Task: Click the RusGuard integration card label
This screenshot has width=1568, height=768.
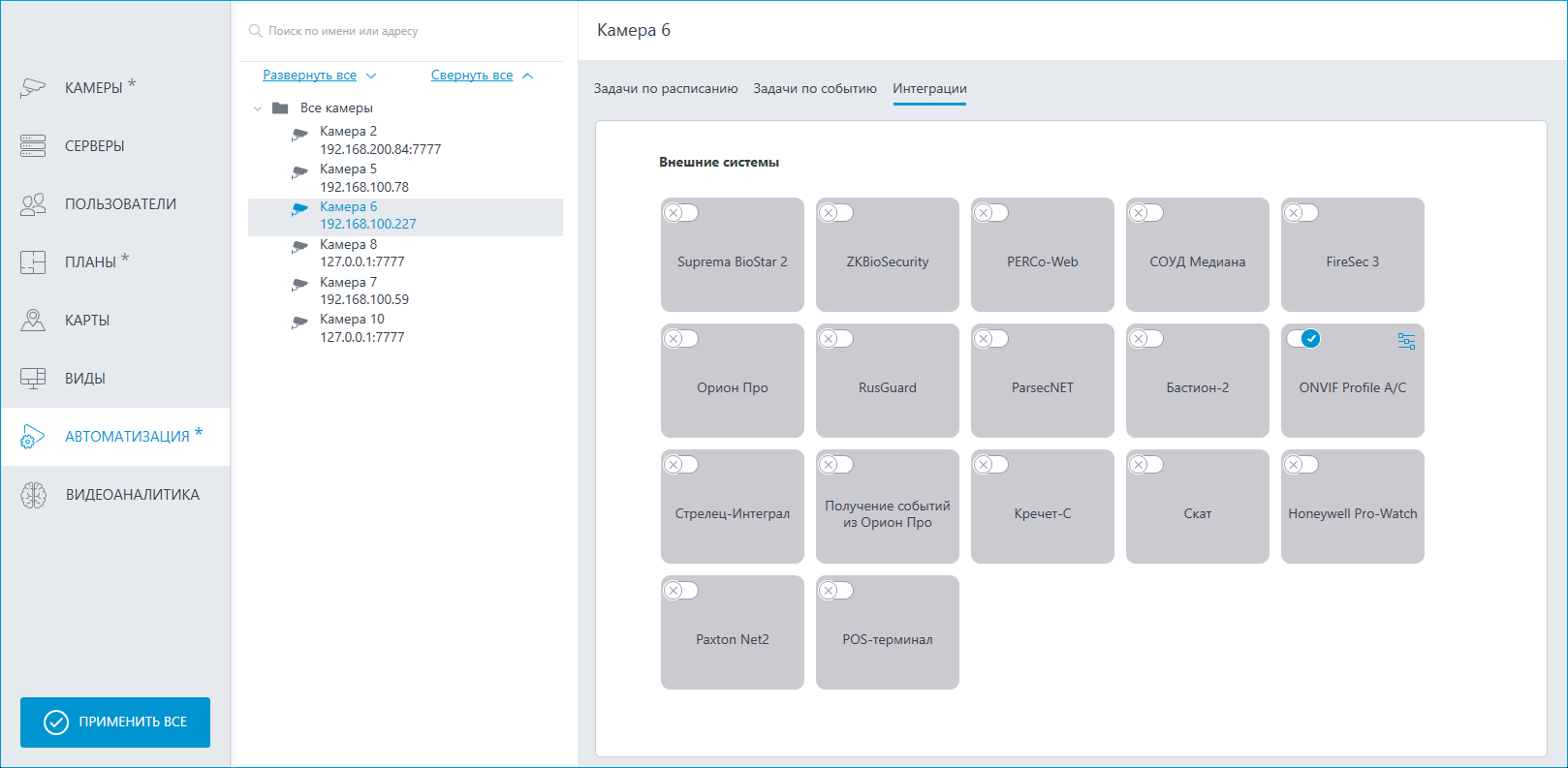Action: click(888, 387)
